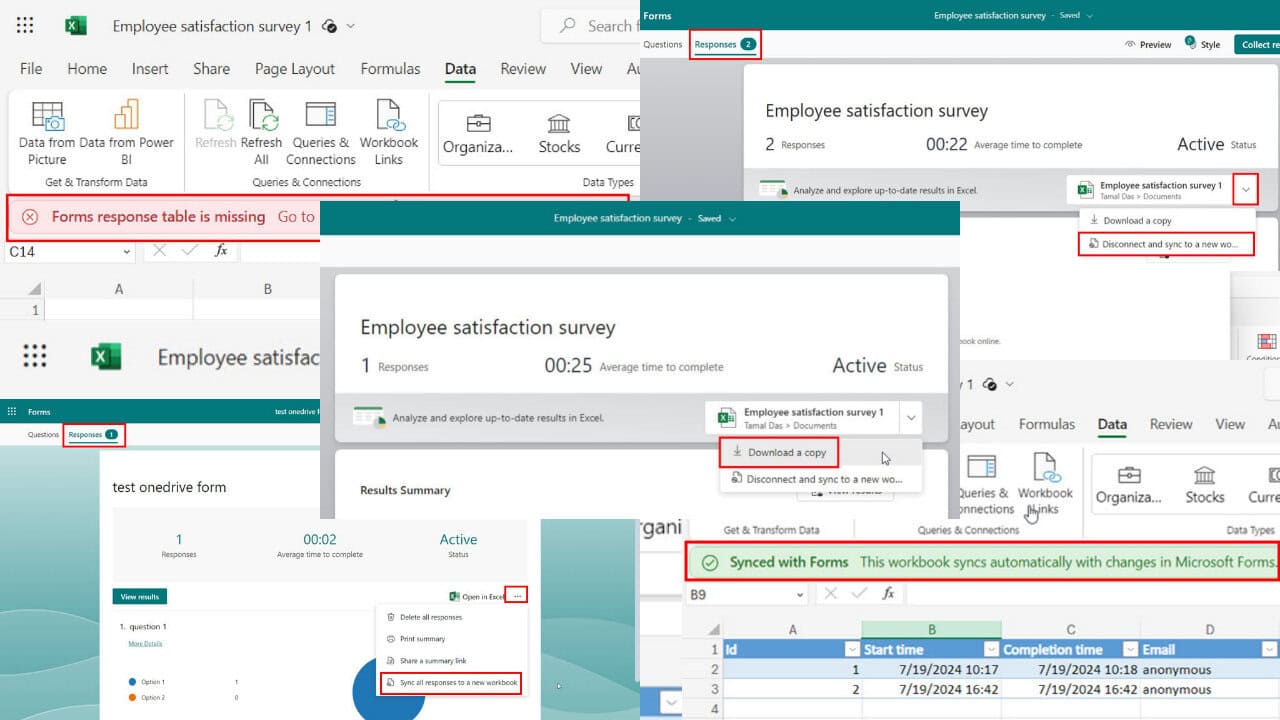
Task: Open the More Details link under question 1
Action: click(x=145, y=643)
